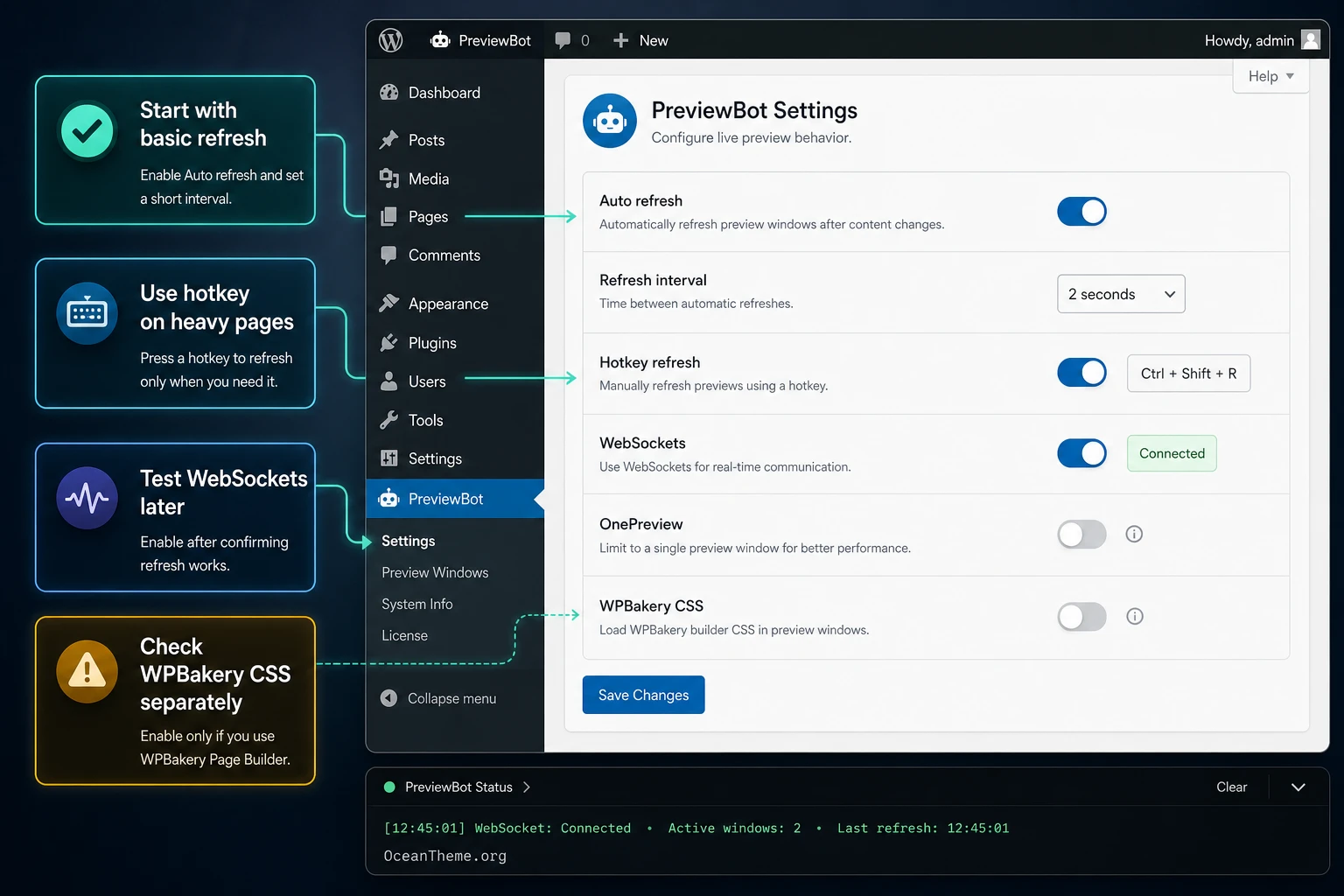Image resolution: width=1344 pixels, height=896 pixels.
Task: Click the Comments speech bubble sidebar icon
Action: [389, 255]
